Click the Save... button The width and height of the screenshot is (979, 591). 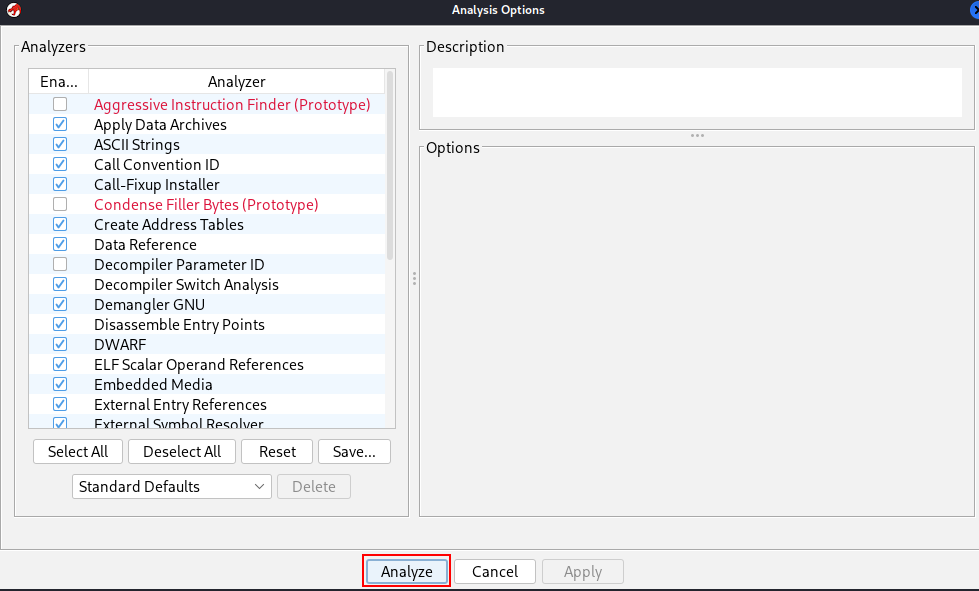coord(354,451)
